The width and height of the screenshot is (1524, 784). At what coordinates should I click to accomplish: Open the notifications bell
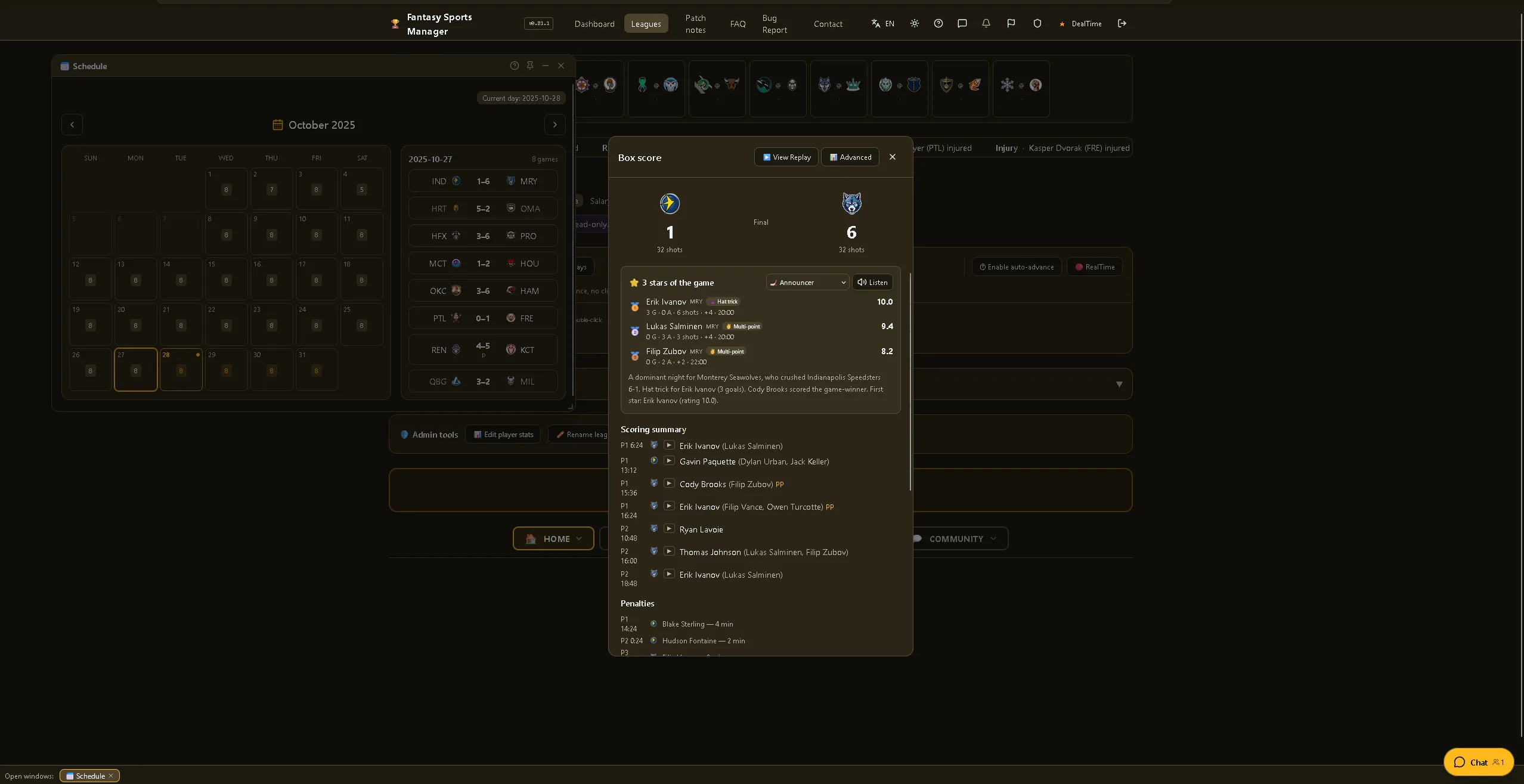click(986, 23)
